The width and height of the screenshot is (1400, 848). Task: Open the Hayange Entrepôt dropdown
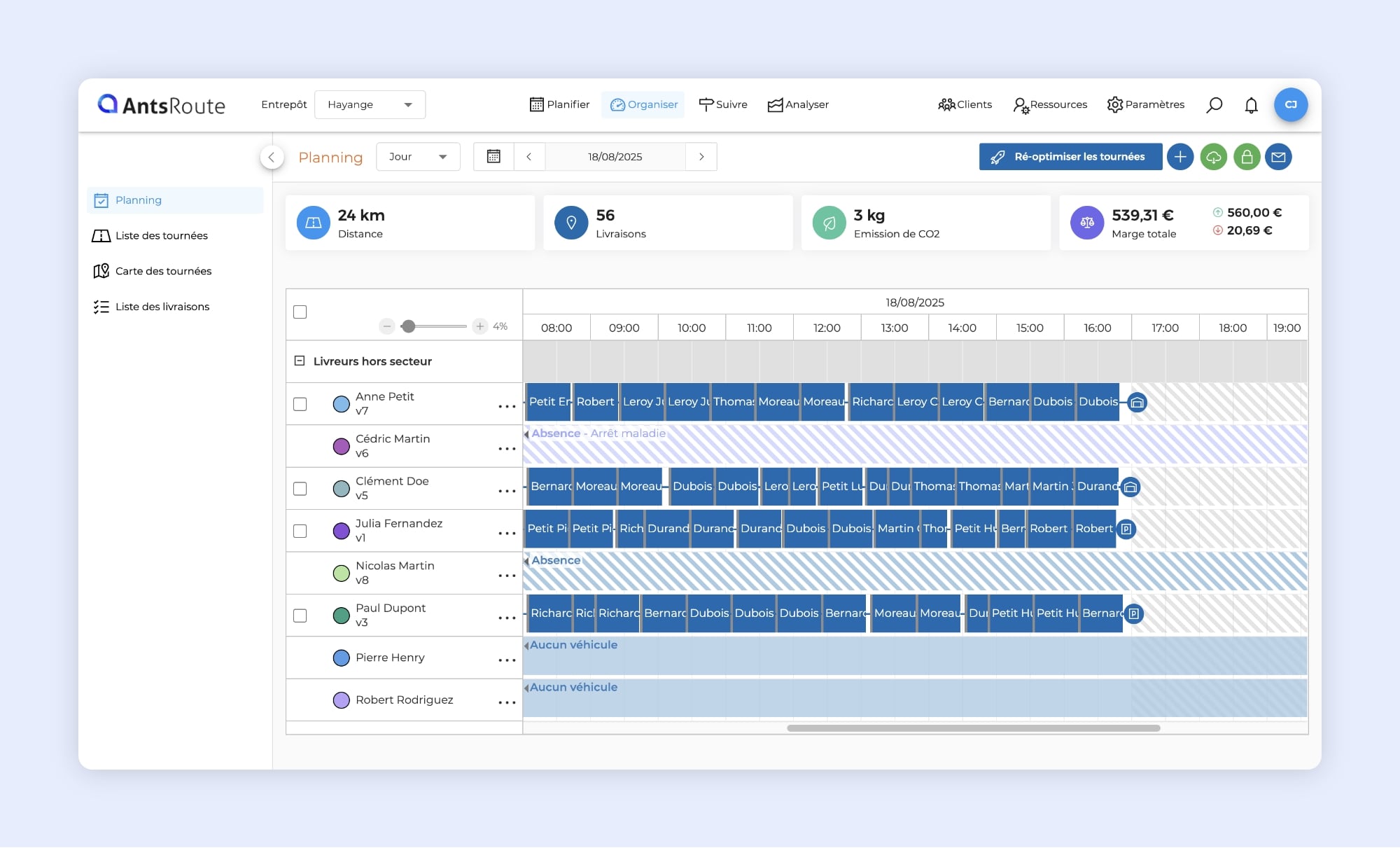pyautogui.click(x=370, y=105)
